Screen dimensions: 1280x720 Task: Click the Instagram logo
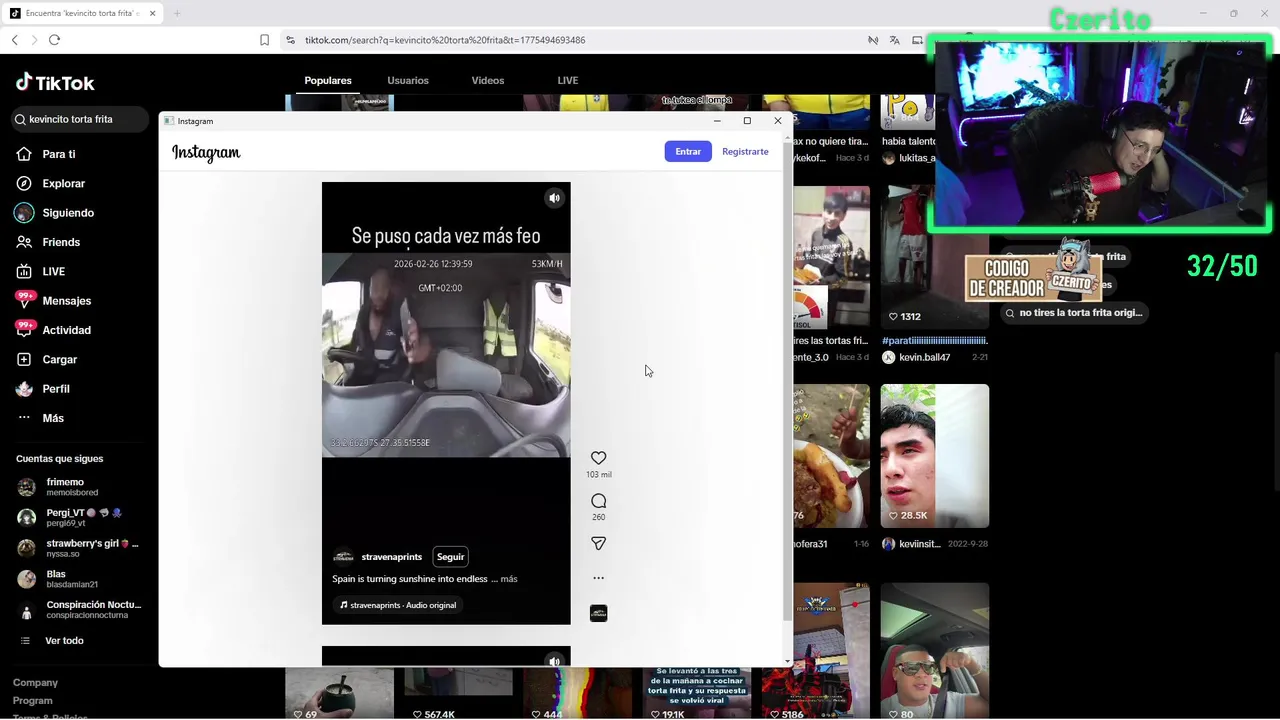[206, 152]
